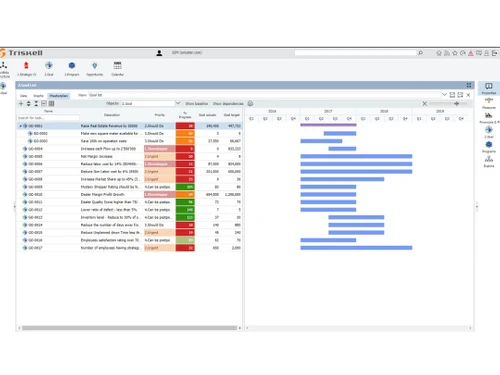Toggle Show baseline option
Image resolution: width=500 pixels, height=375 pixels.
tap(197, 104)
